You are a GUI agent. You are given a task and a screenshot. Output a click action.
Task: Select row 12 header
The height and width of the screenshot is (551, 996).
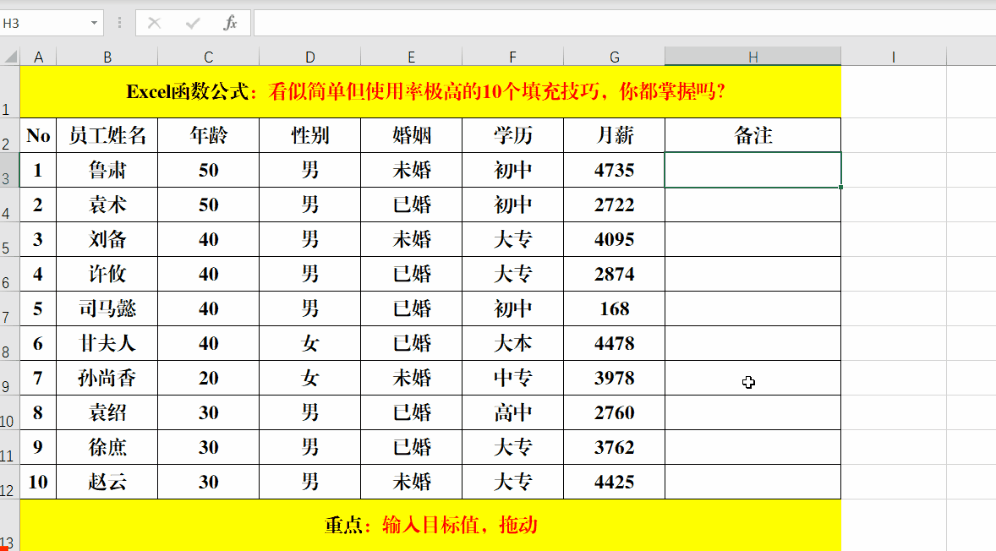click(x=10, y=482)
